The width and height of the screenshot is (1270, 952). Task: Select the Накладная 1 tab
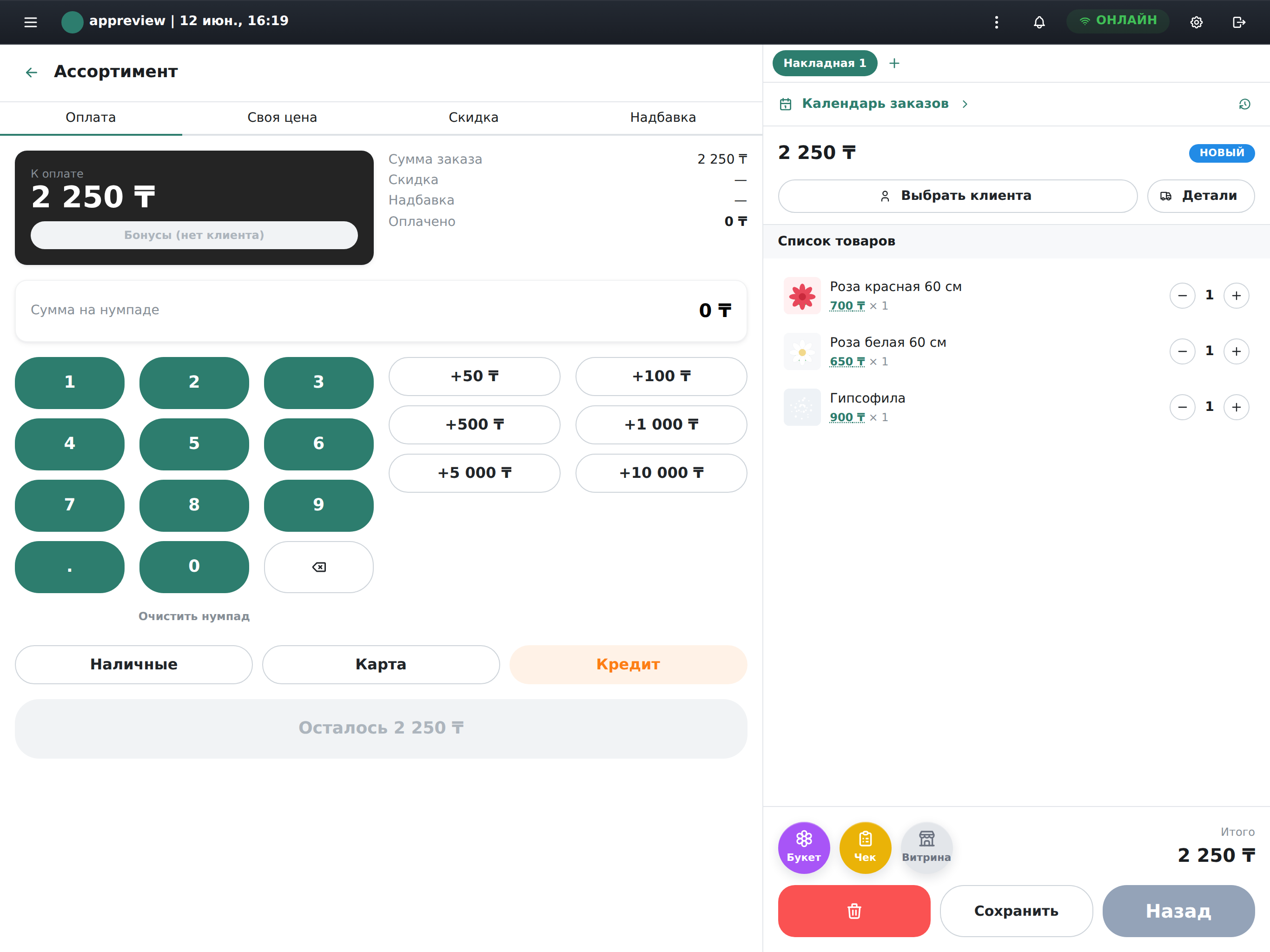pos(825,63)
